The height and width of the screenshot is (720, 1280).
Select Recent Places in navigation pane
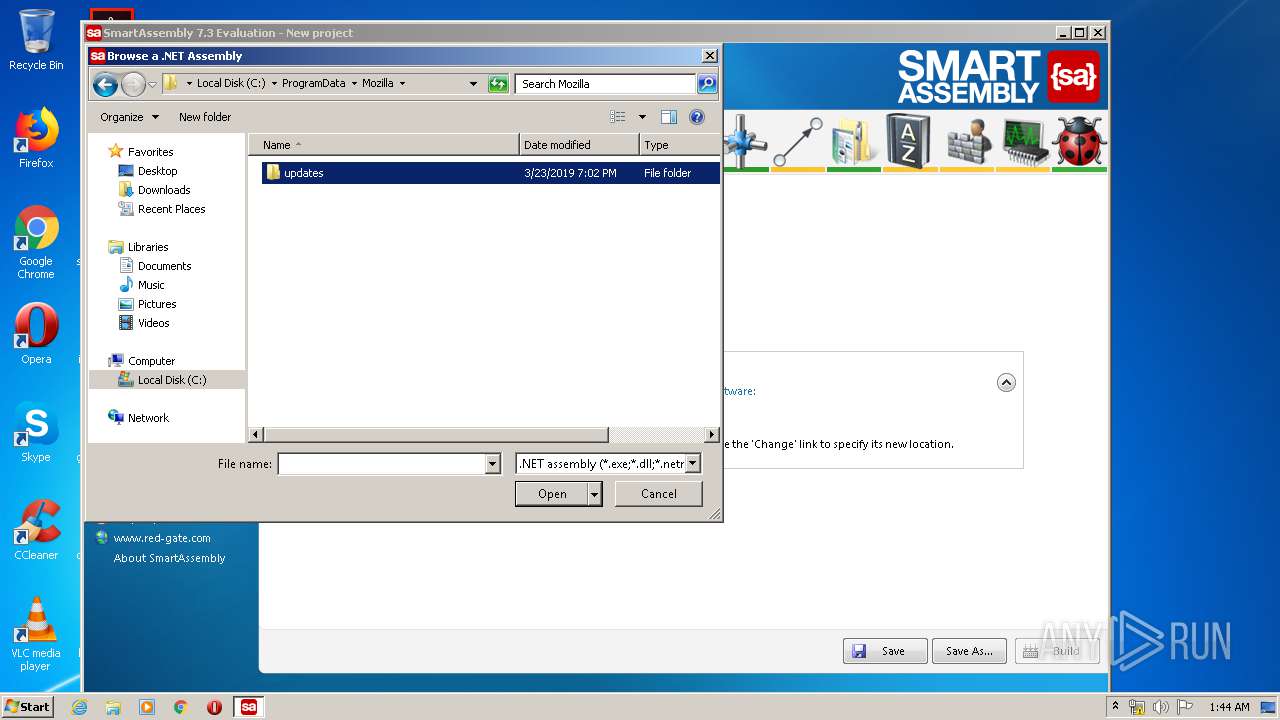(x=171, y=209)
